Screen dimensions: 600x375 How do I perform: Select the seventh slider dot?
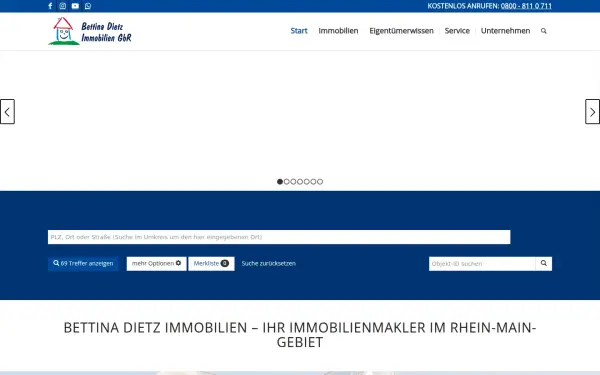point(320,182)
